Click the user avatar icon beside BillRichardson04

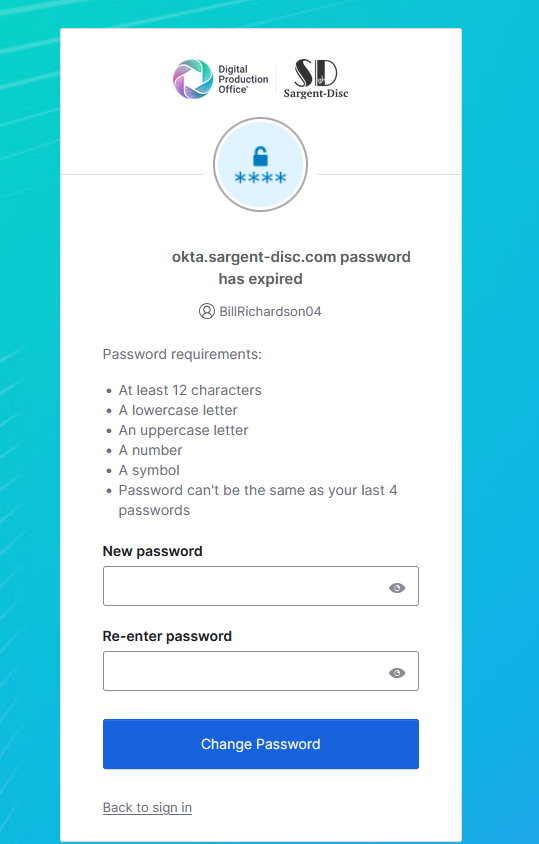pos(207,311)
